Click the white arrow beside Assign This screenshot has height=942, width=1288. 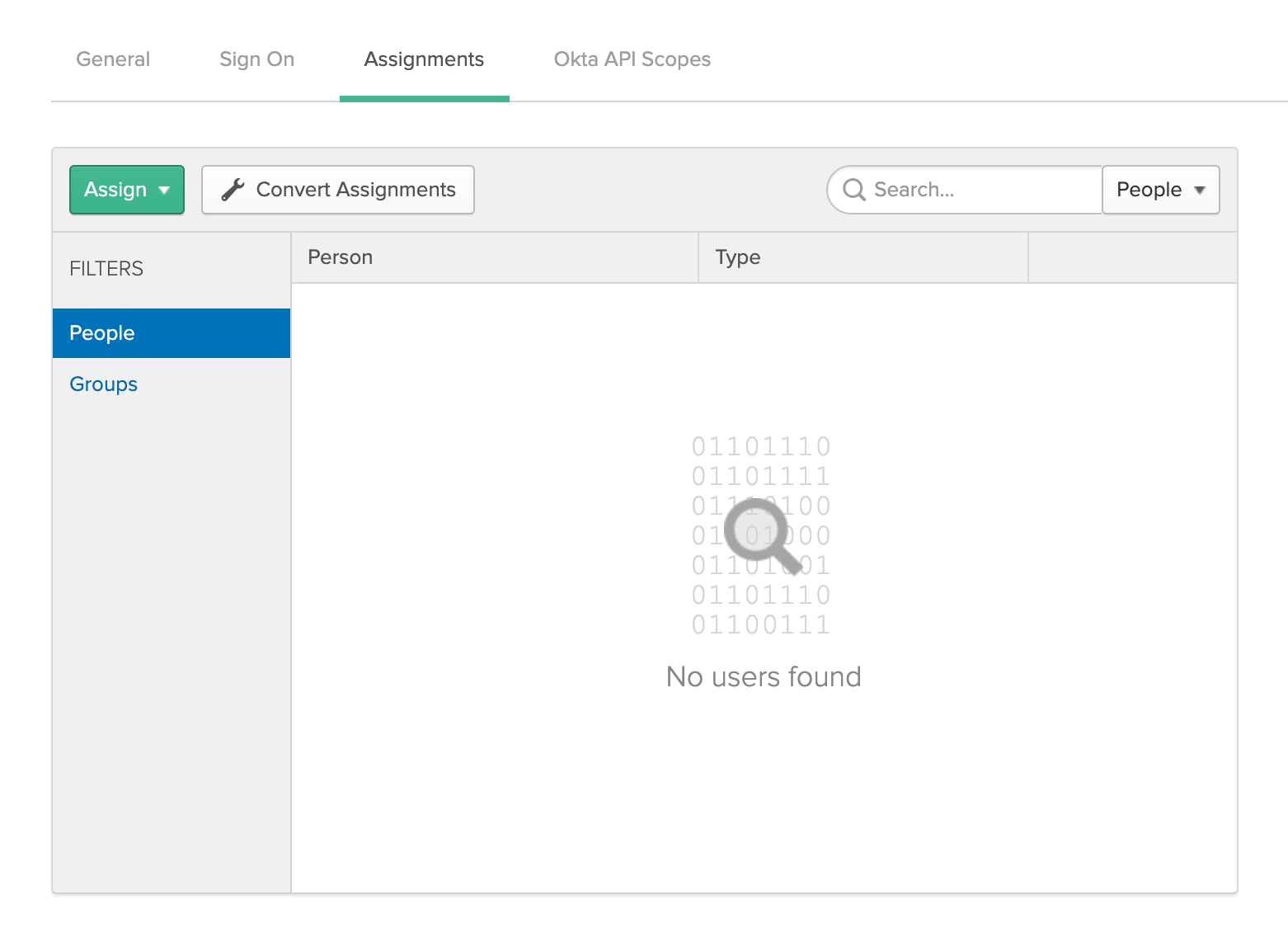click(164, 191)
